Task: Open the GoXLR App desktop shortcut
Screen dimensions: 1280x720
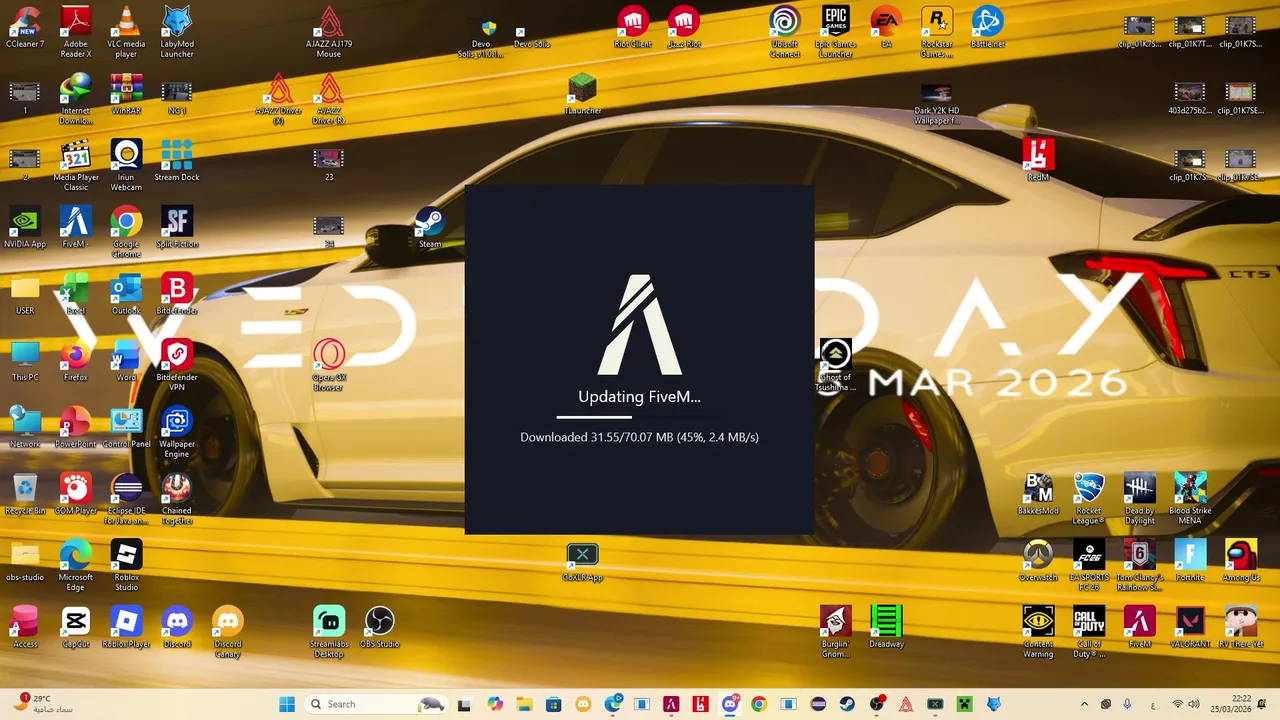Action: [x=582, y=562]
